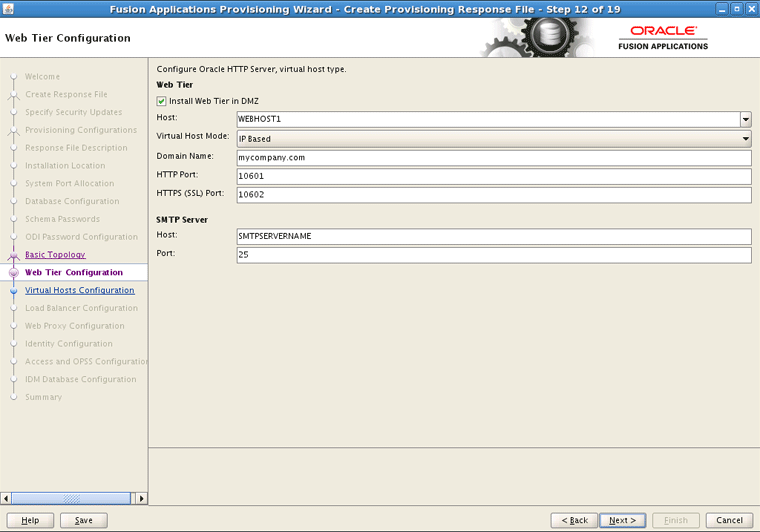Image resolution: width=760 pixels, height=532 pixels.
Task: Toggle Install Web Tier in DMZ checkbox
Action: pos(161,101)
